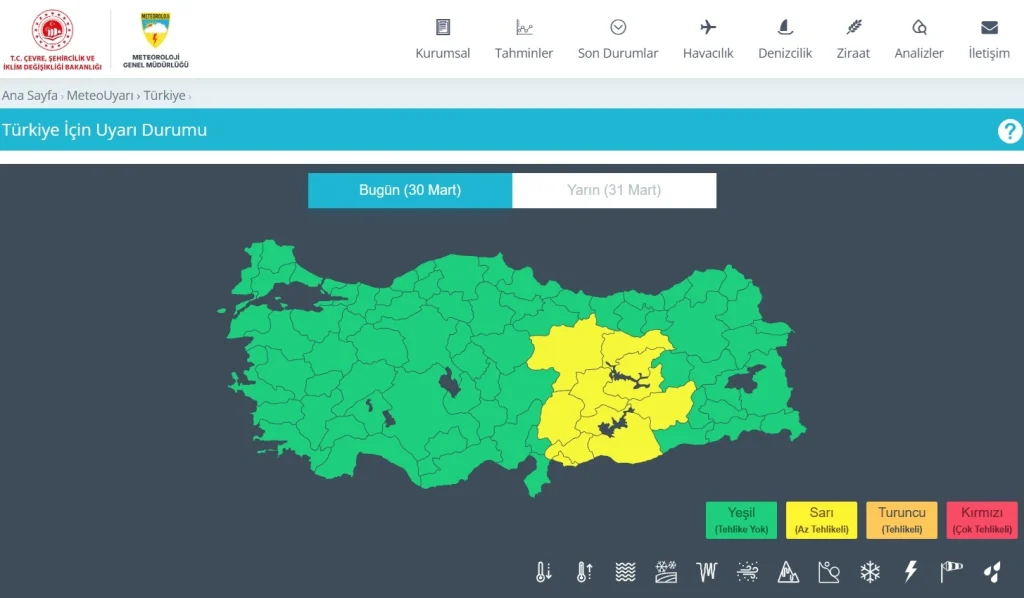1024x598 pixels.
Task: Click the Kurumsal document icon
Action: coord(443,27)
